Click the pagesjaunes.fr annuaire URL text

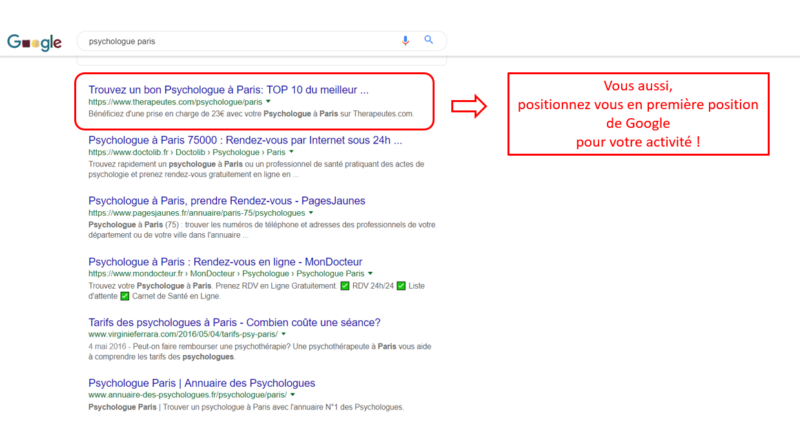196,213
